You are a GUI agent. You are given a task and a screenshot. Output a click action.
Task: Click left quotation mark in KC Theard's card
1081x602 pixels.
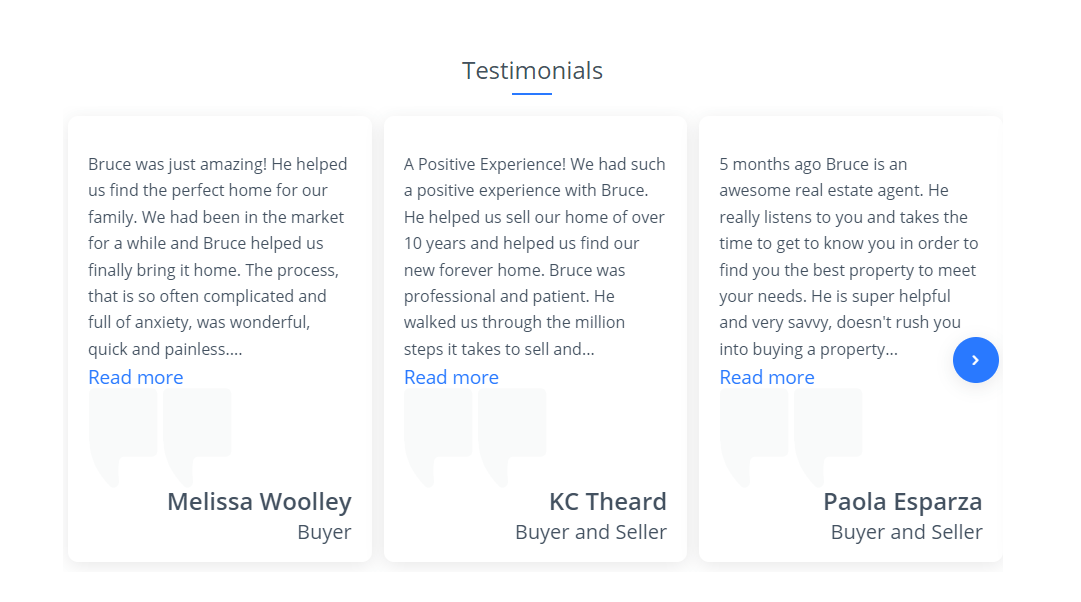click(x=438, y=430)
